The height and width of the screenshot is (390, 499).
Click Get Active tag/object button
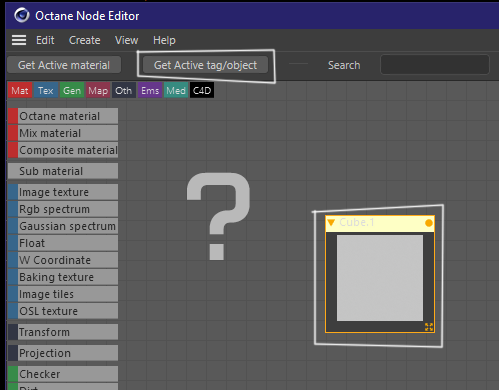pos(205,65)
